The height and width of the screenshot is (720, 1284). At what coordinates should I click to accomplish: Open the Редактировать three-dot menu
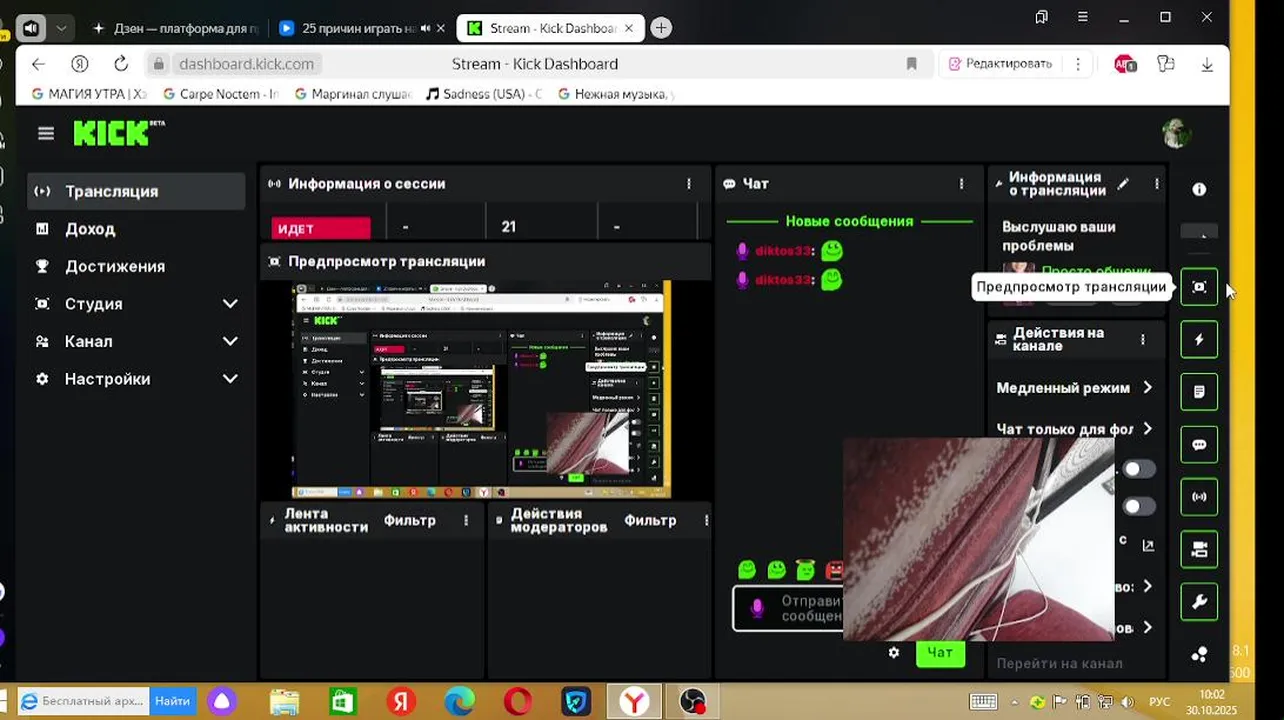(x=1077, y=64)
